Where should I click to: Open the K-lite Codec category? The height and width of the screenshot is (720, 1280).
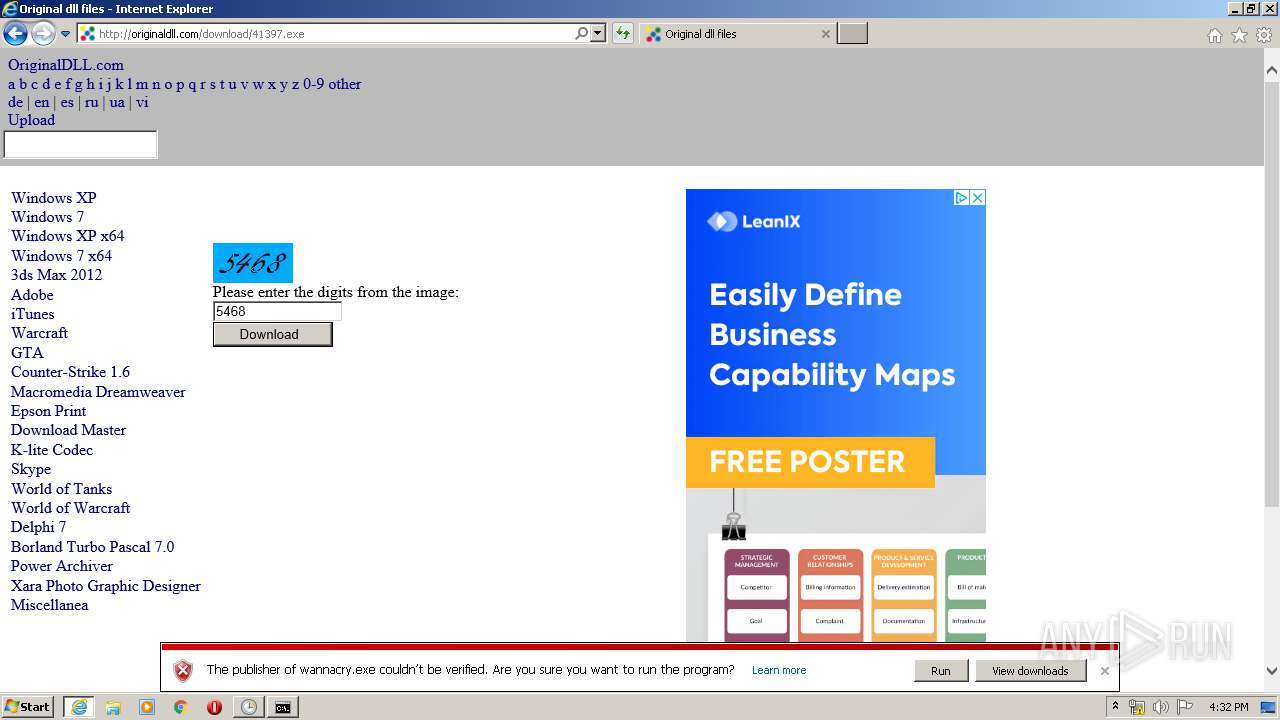point(52,450)
